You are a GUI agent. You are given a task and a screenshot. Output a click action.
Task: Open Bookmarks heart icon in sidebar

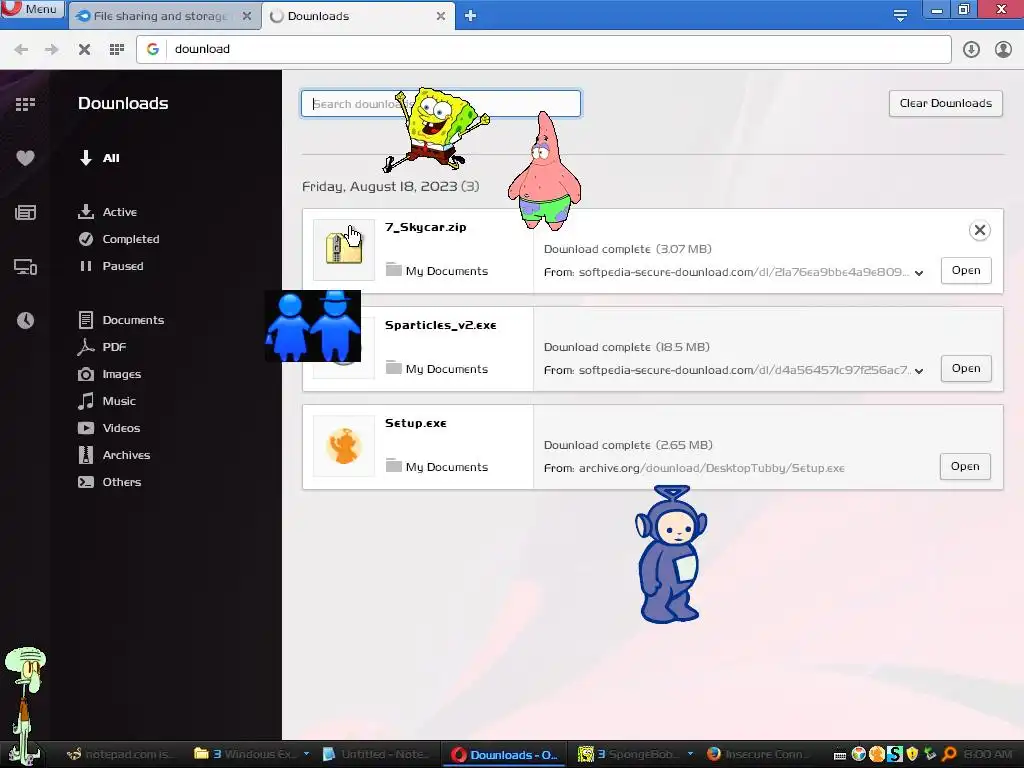(25, 158)
